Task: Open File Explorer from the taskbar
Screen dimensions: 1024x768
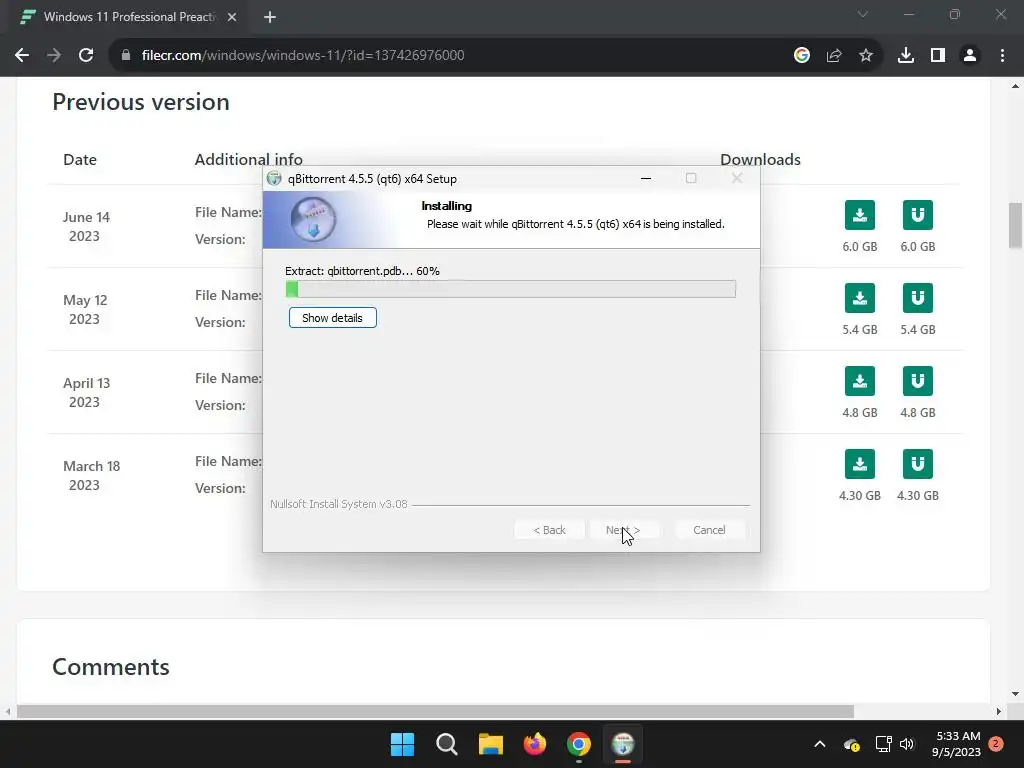Action: 490,744
